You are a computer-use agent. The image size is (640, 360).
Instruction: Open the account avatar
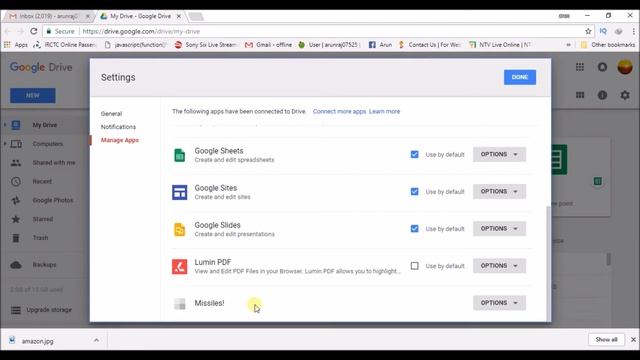click(x=625, y=67)
